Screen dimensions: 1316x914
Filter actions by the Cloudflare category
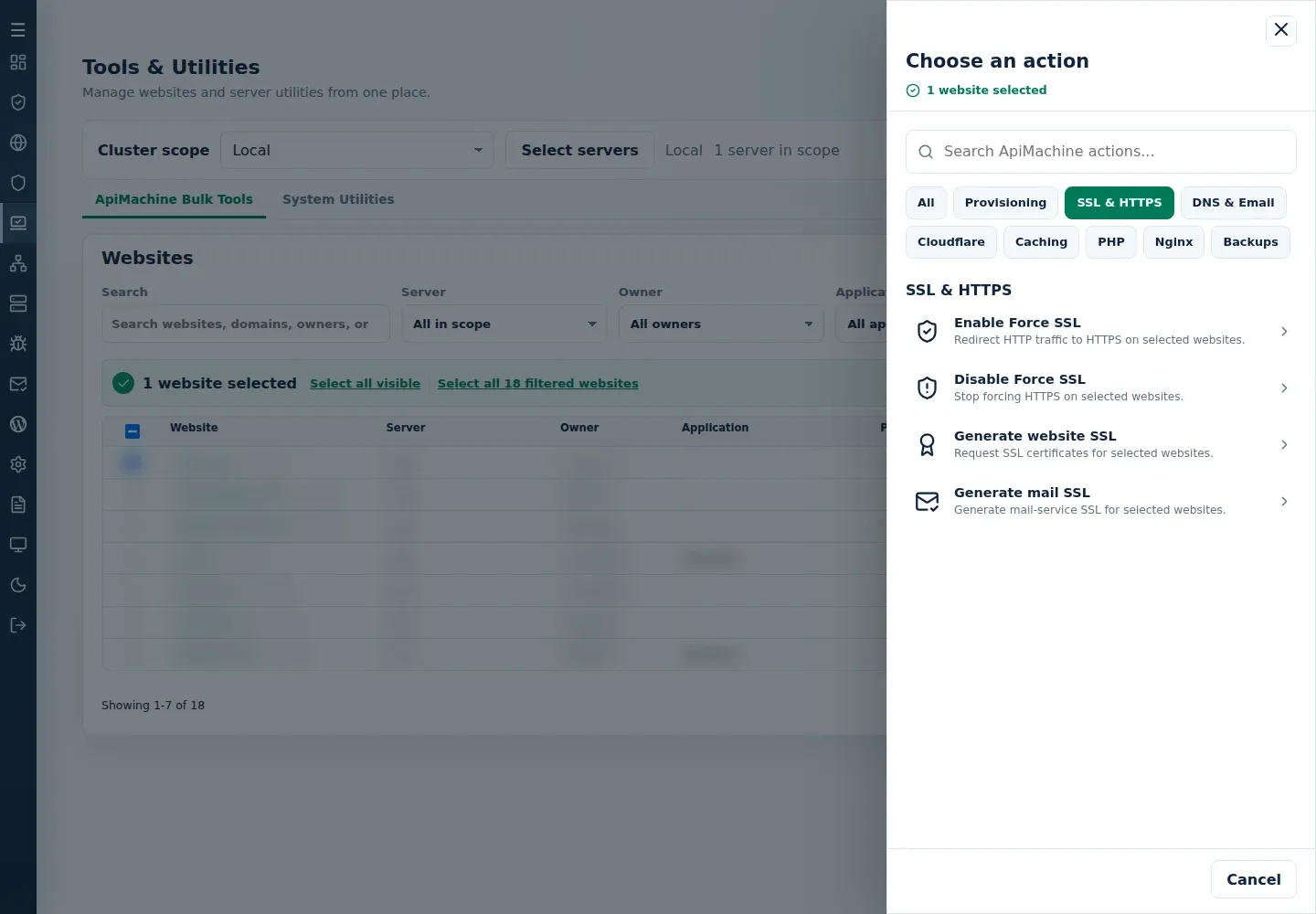point(951,242)
